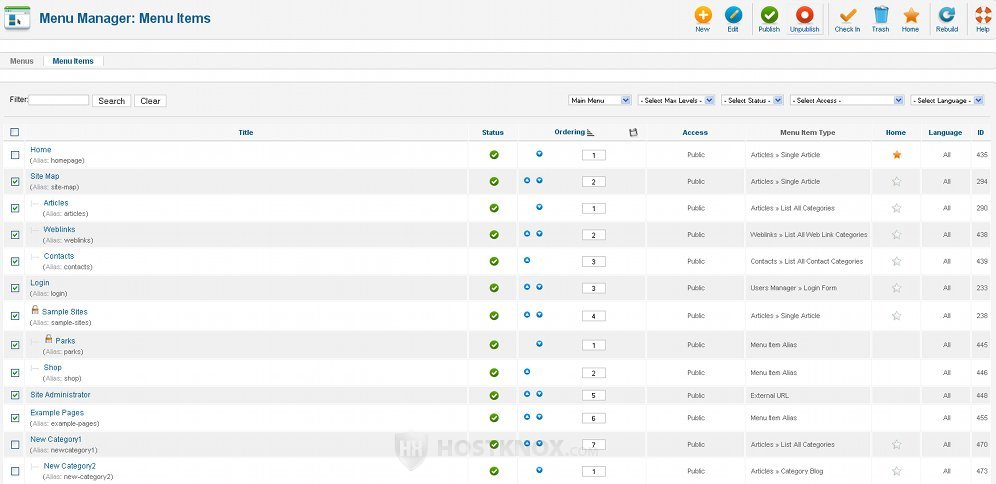Toggle published status of Login item
Viewport: 996px width, 484px height.
tap(494, 288)
